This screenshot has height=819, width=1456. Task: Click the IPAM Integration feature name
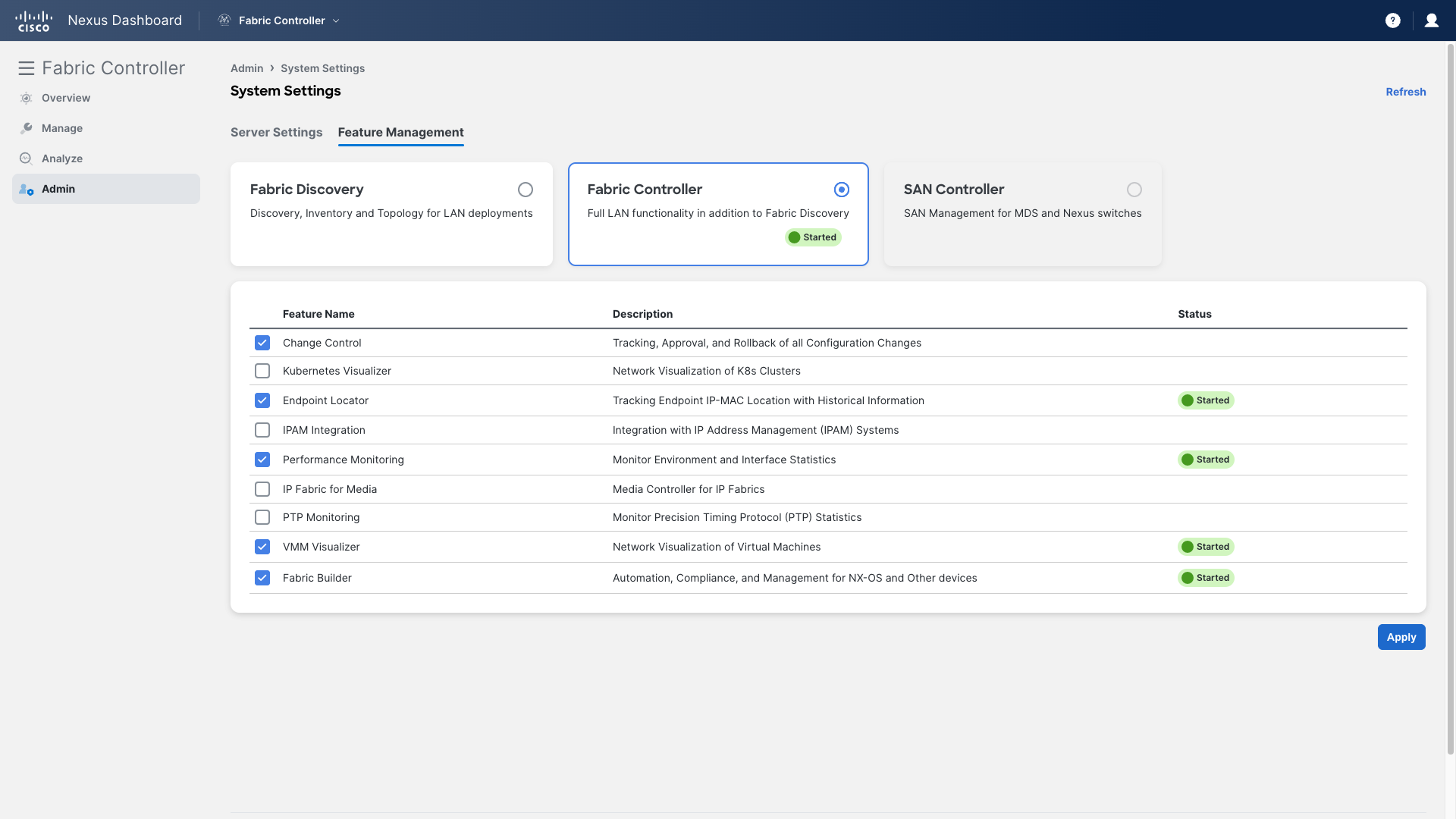[324, 430]
